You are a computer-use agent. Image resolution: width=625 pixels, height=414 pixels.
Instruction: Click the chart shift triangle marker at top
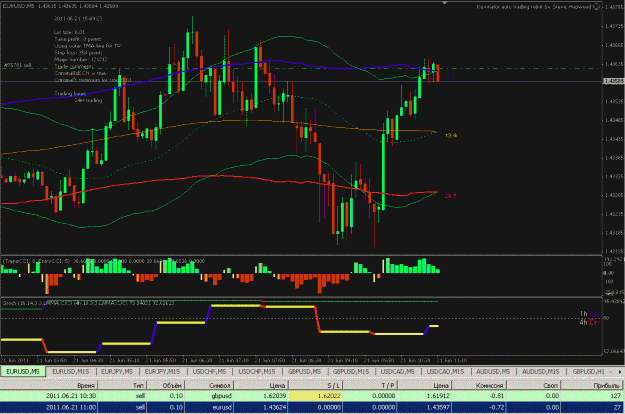coord(444,2)
